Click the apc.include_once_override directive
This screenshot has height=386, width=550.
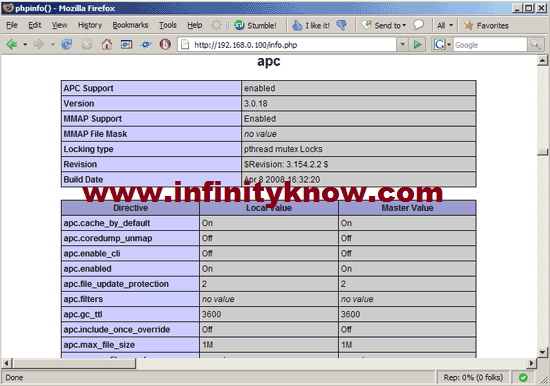(116, 330)
